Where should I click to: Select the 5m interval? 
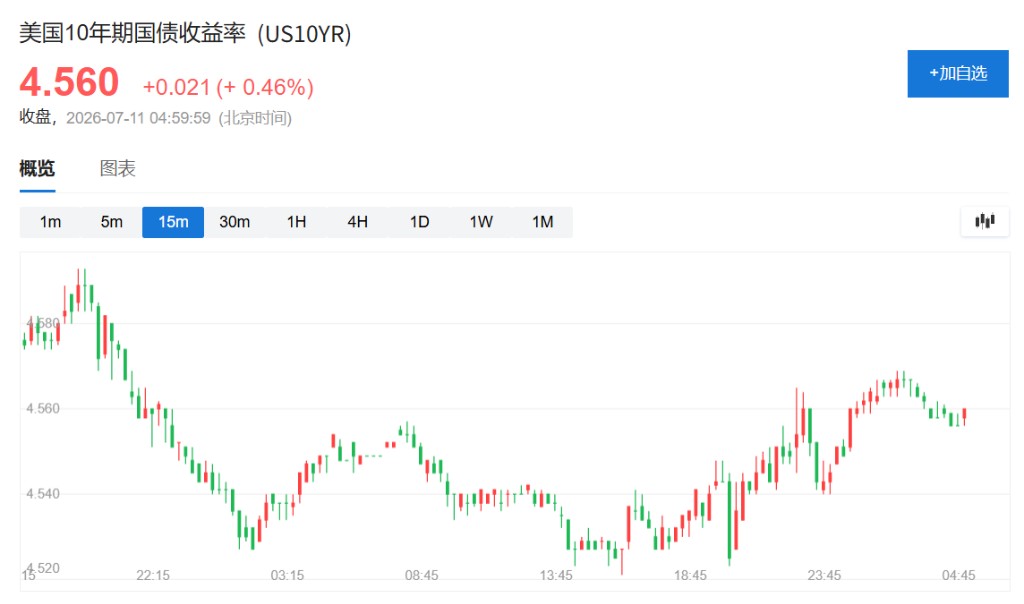[112, 222]
